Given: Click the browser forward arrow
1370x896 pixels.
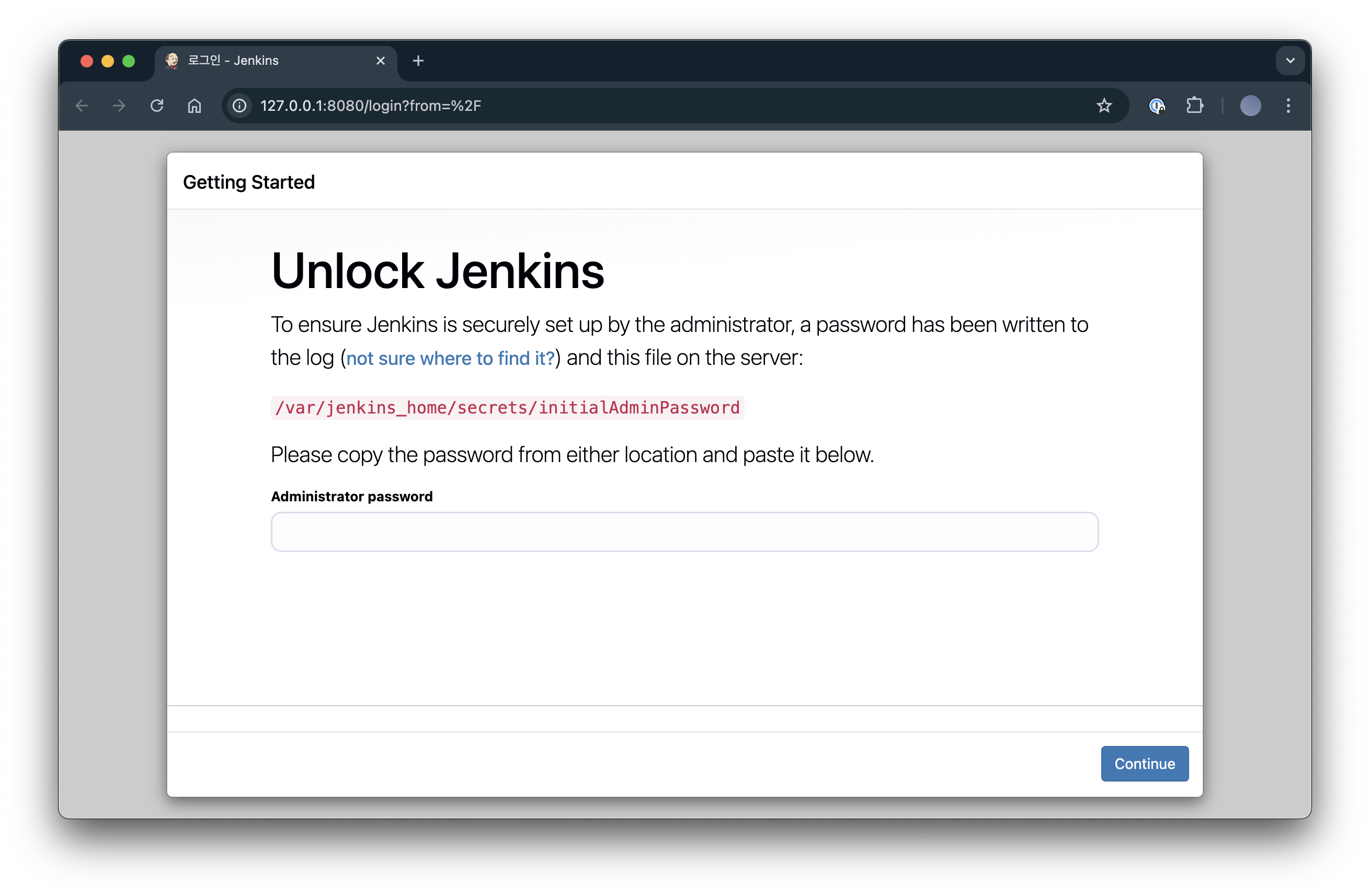Looking at the screenshot, I should (x=119, y=106).
